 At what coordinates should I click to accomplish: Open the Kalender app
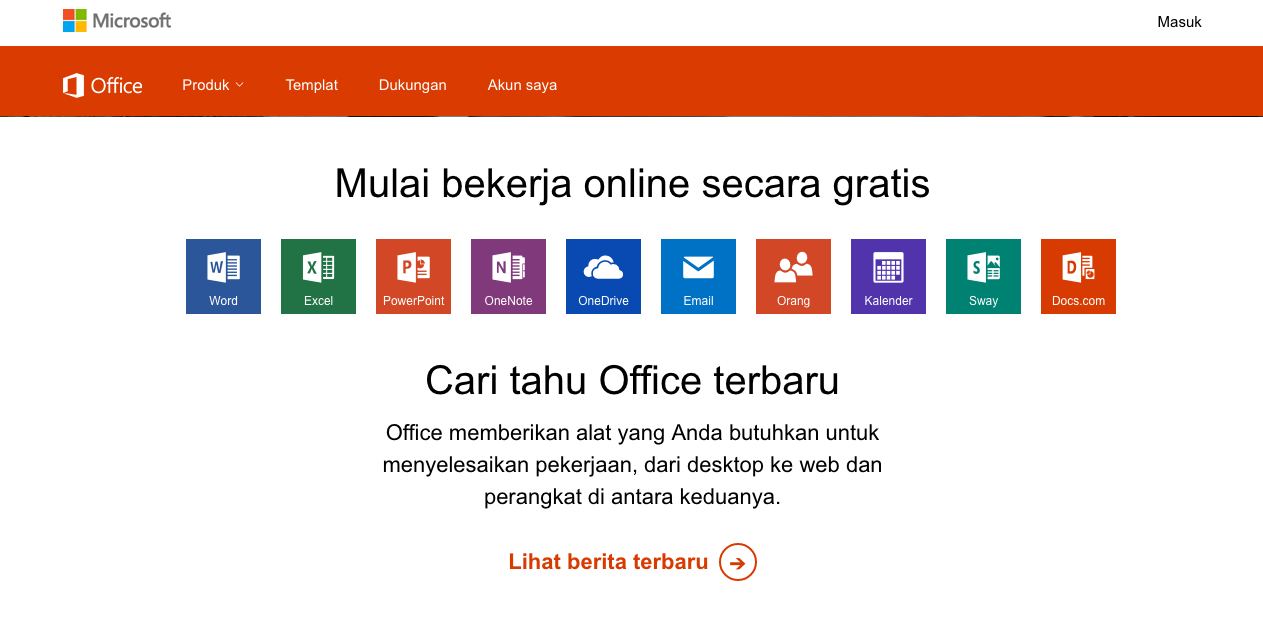coord(888,276)
